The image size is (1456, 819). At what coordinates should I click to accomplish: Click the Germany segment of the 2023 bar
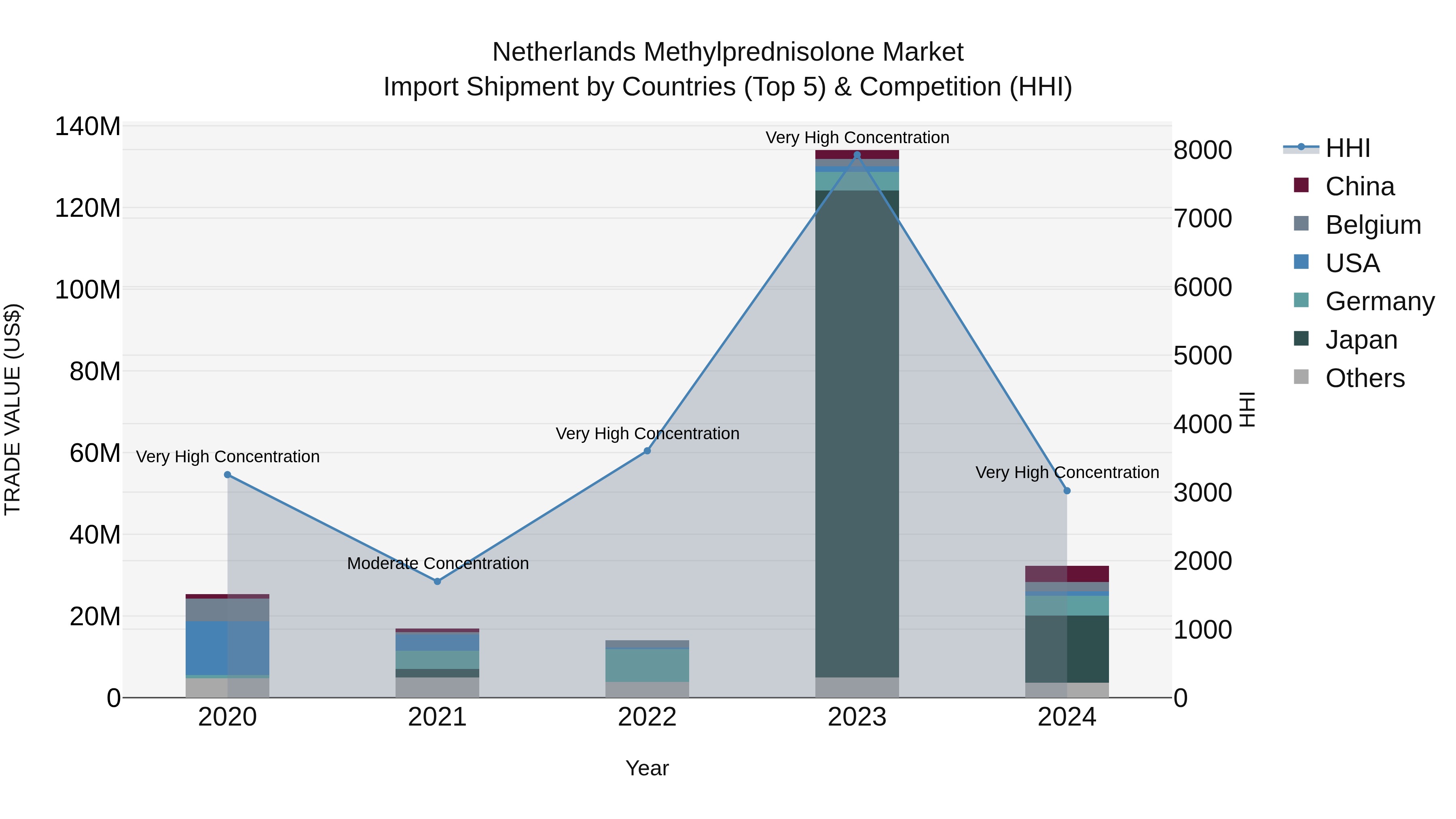point(857,181)
